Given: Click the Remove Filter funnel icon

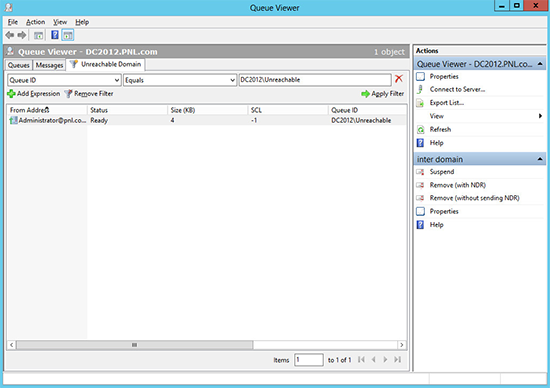Looking at the screenshot, I should (68, 94).
